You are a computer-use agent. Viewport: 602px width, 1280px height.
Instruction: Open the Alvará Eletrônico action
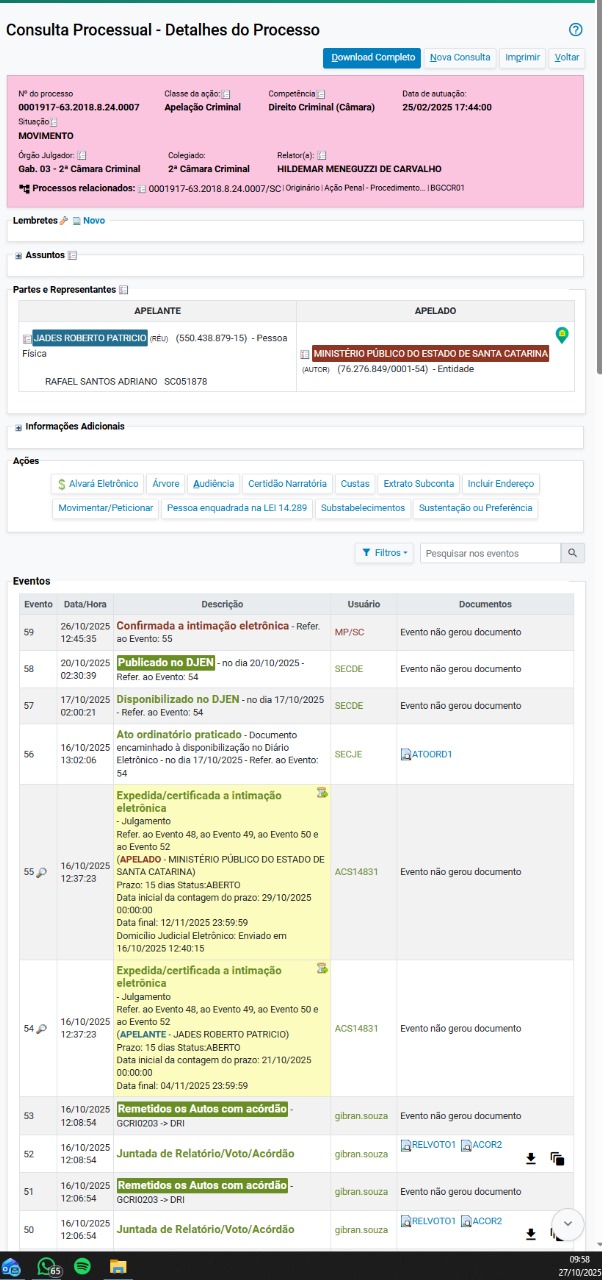(x=98, y=484)
